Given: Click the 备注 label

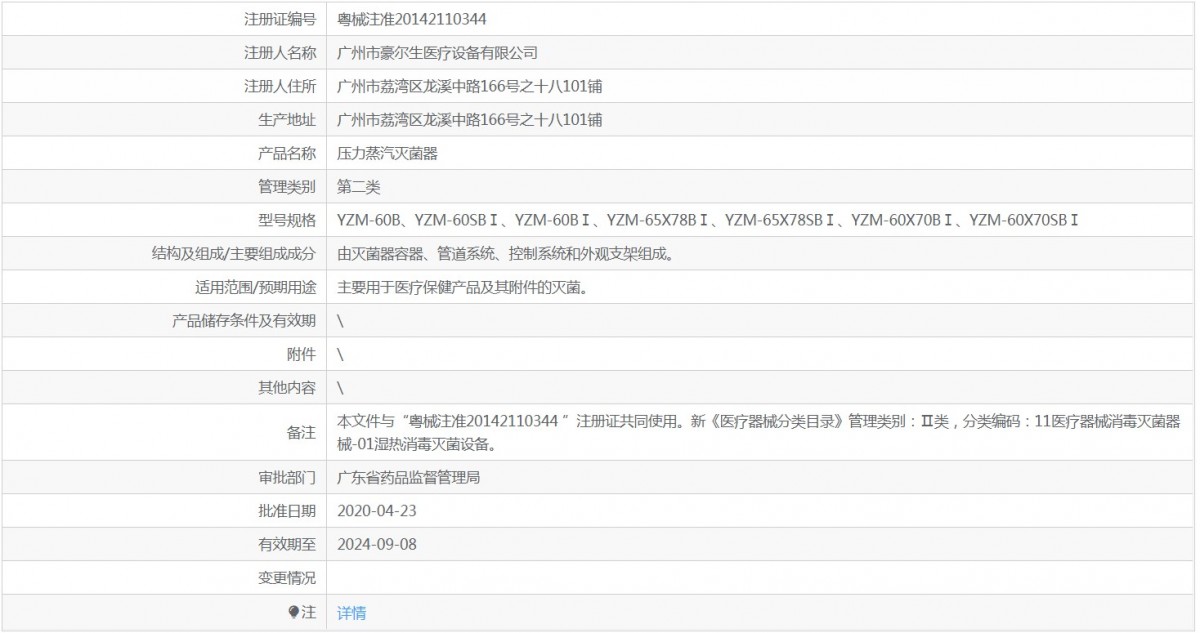Looking at the screenshot, I should tap(301, 432).
